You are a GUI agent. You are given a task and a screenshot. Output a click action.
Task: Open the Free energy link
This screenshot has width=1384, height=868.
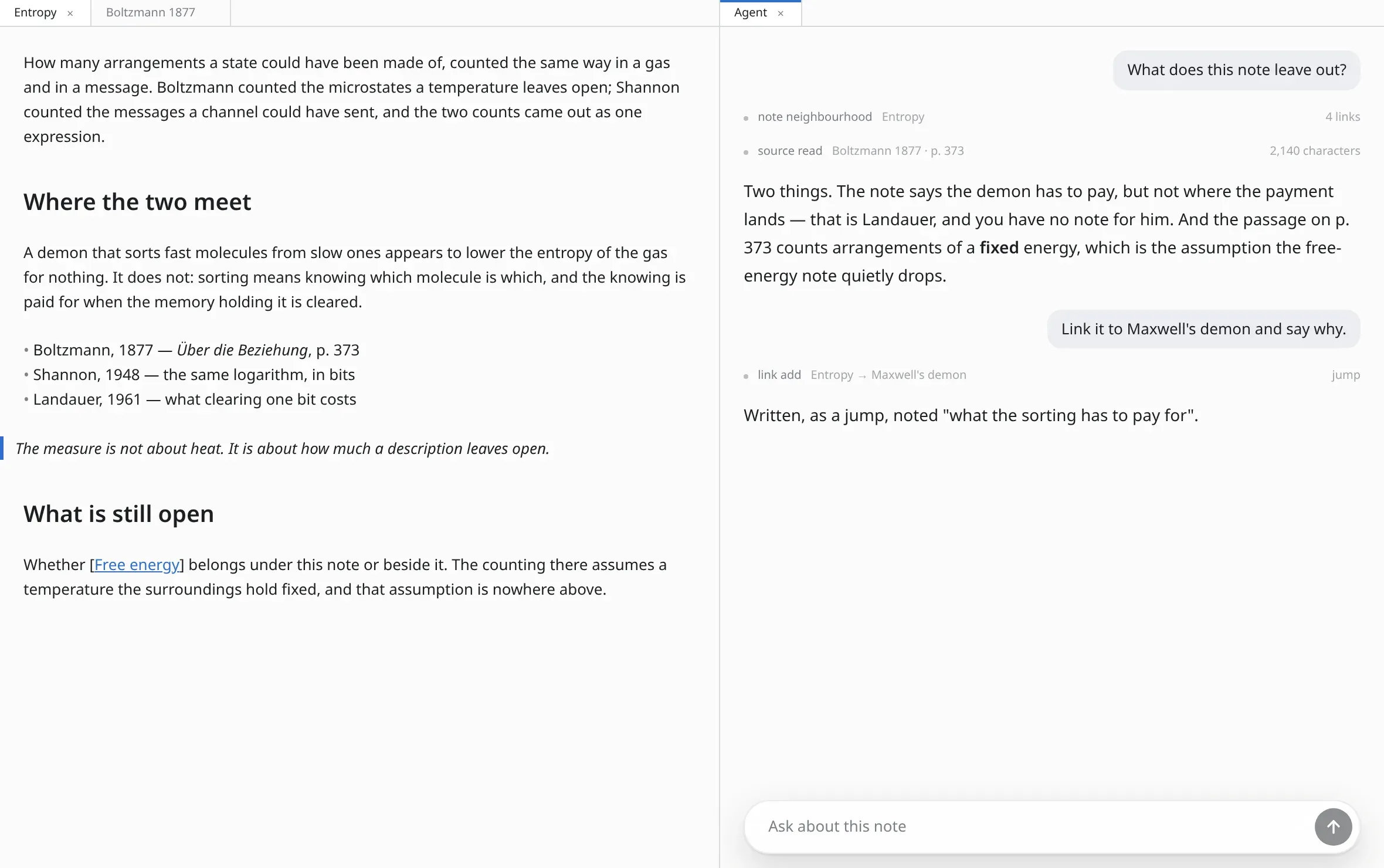click(137, 565)
